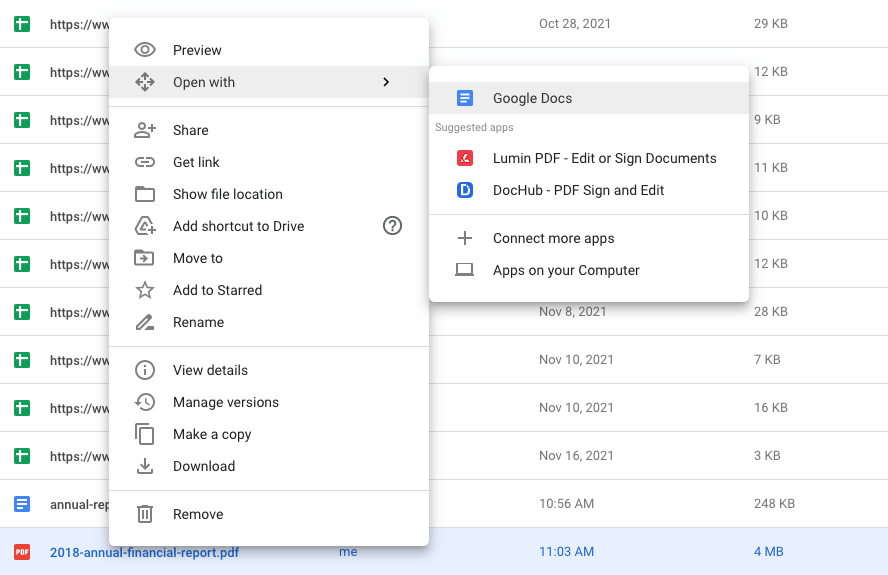Click the Rename pencil icon
Screen dimensions: 888x575
click(x=145, y=322)
